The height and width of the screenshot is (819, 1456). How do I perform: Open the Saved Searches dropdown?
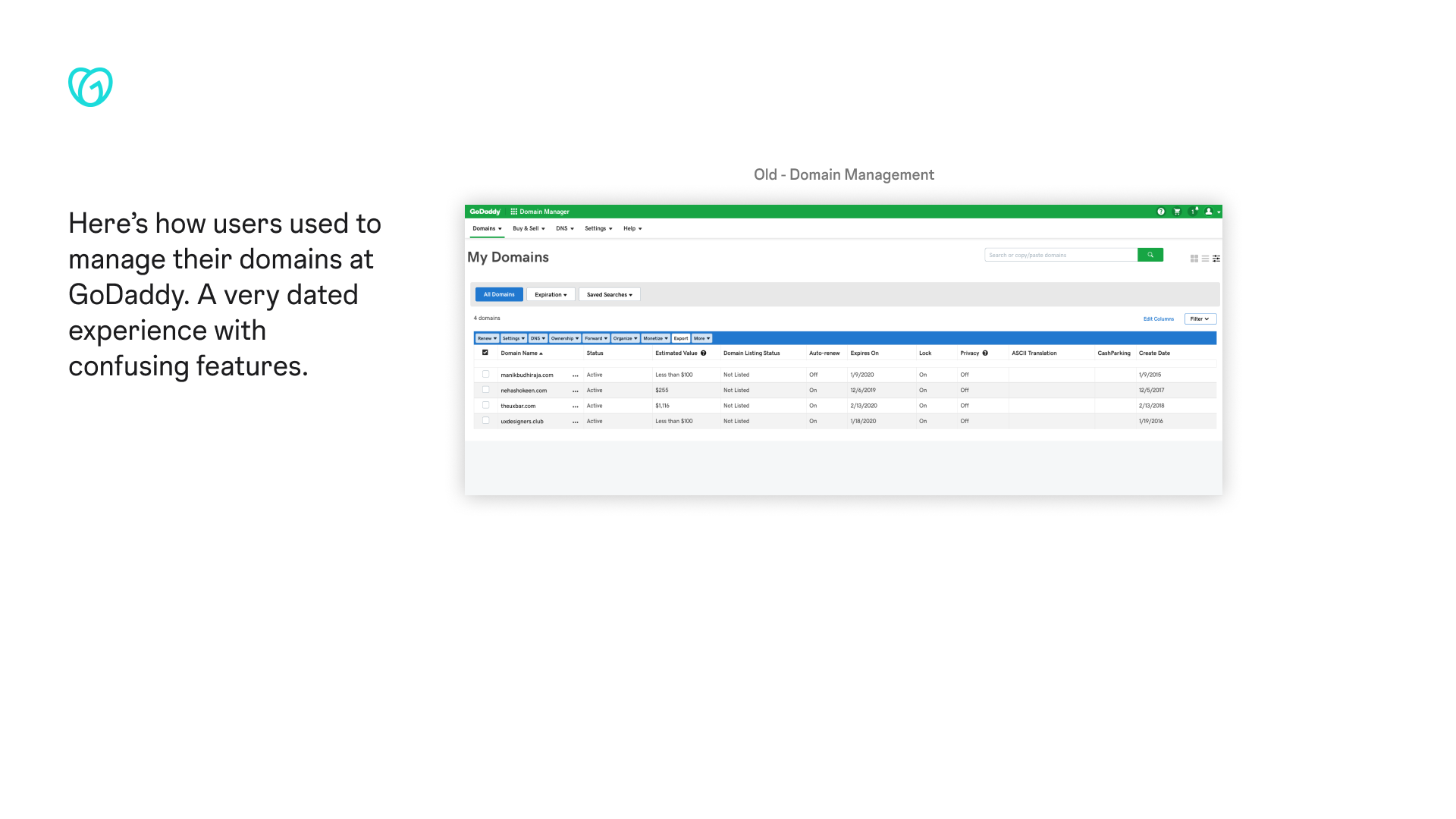point(609,294)
